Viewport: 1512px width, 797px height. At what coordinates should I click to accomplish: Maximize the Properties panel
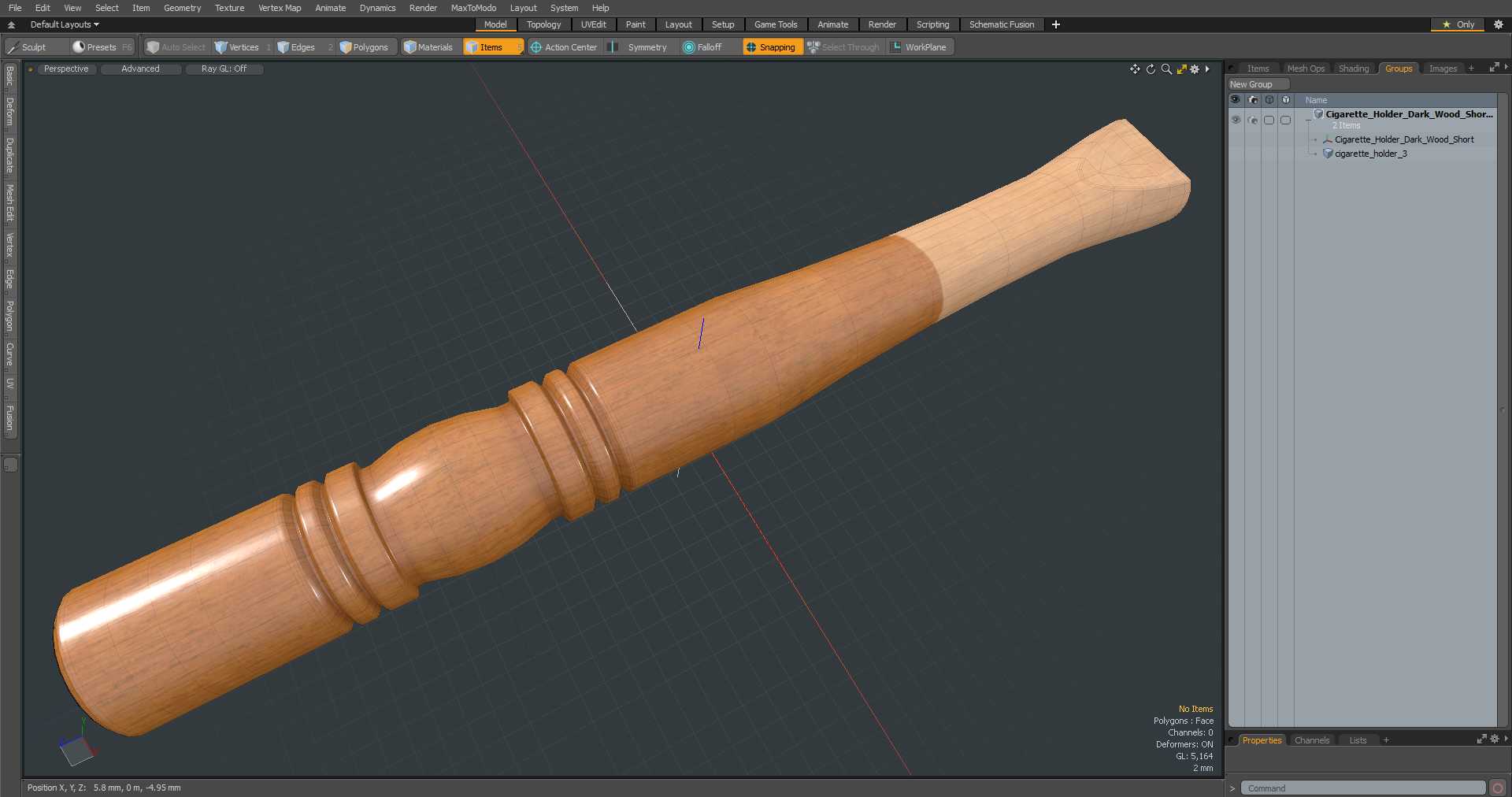(1481, 740)
